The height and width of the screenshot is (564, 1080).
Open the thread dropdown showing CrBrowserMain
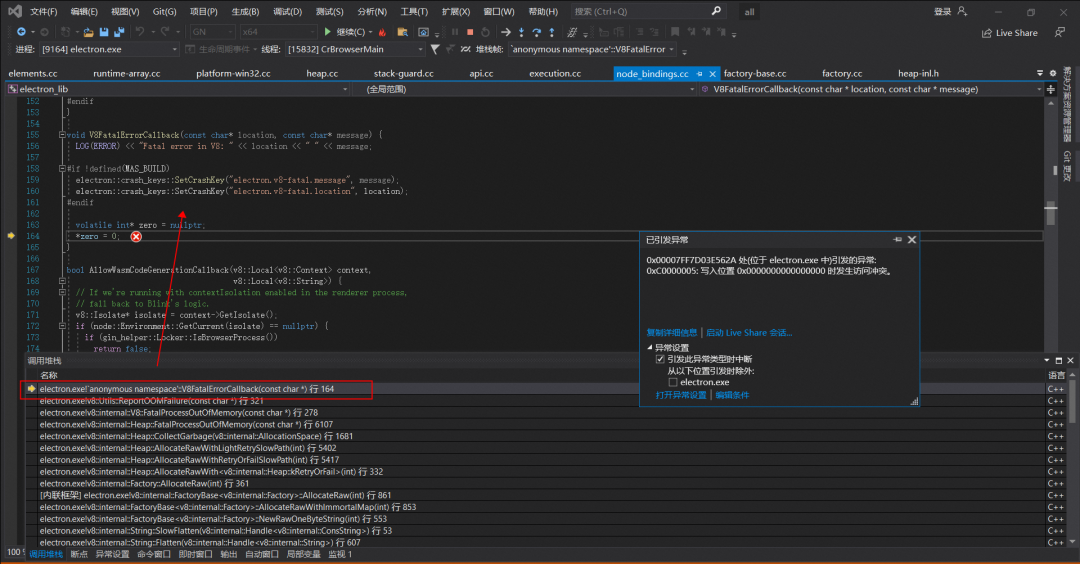(354, 49)
